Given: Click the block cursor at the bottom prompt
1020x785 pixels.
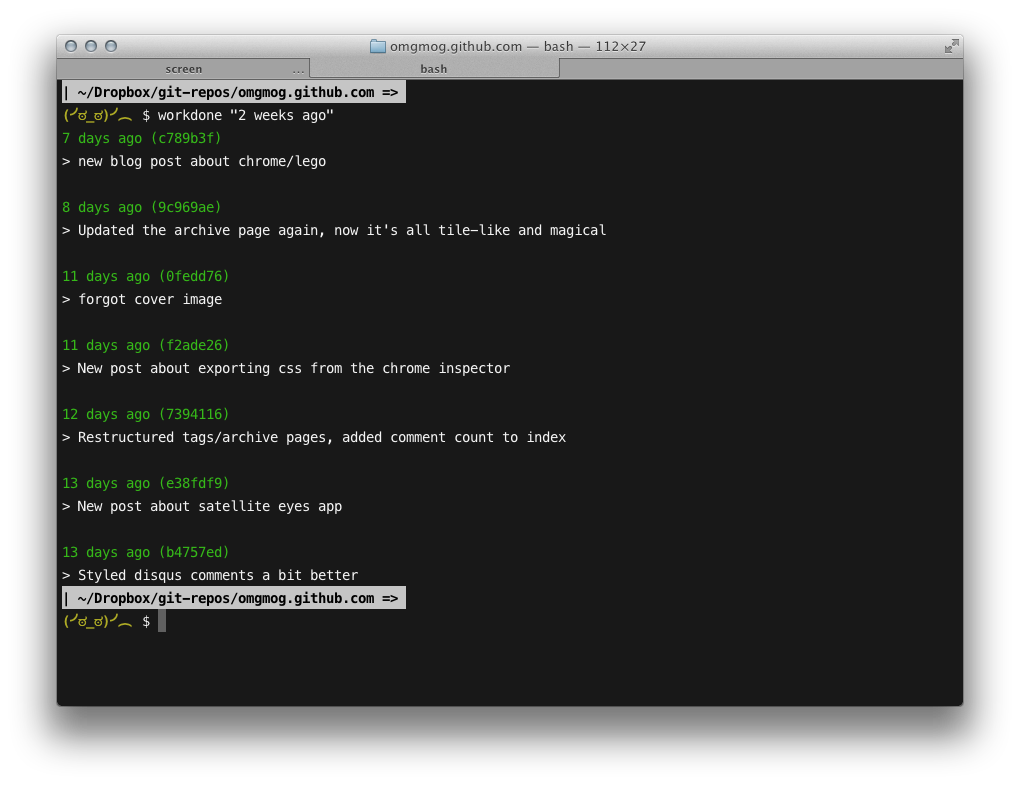Looking at the screenshot, I should pos(162,621).
